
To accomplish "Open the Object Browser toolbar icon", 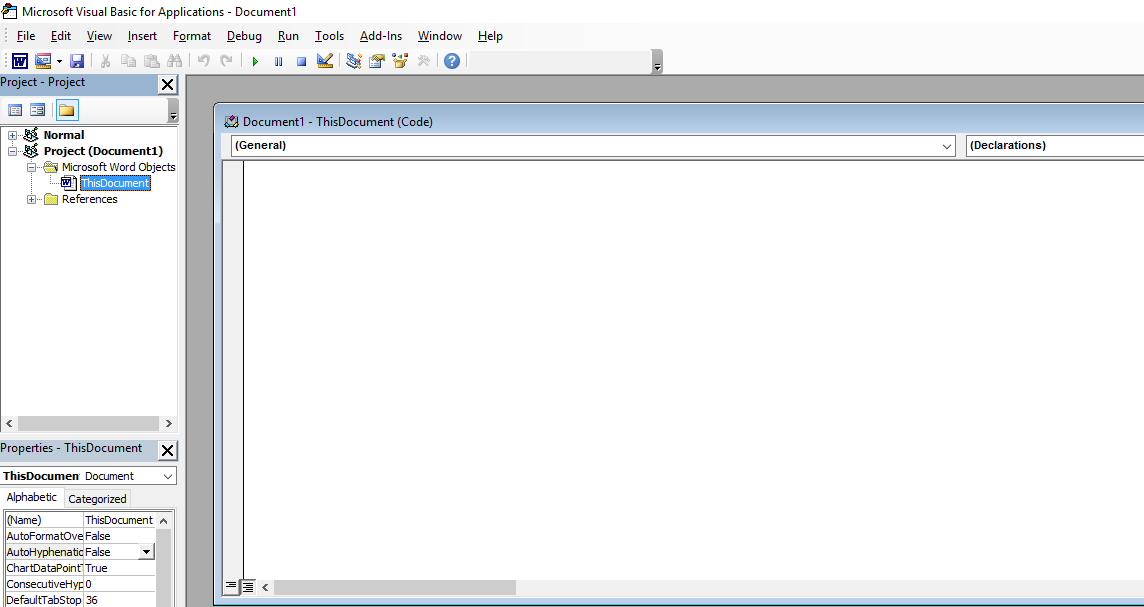I will 400,61.
